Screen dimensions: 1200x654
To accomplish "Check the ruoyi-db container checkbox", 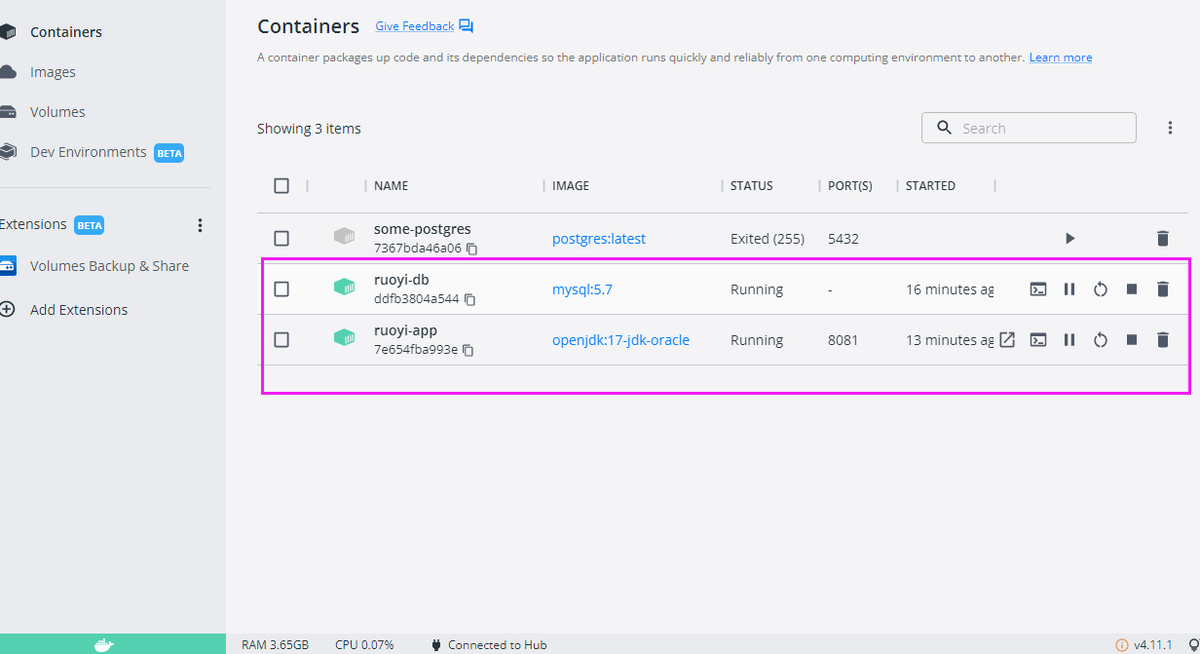I will click(x=281, y=289).
